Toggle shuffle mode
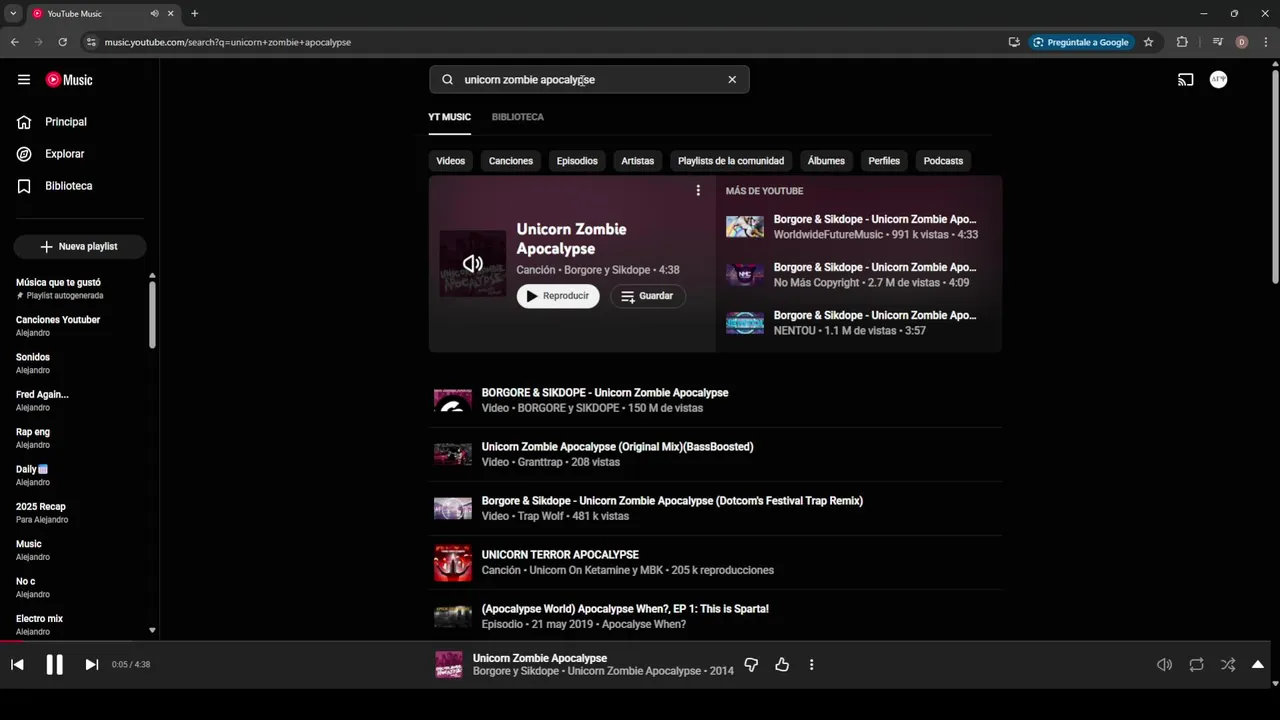Image resolution: width=1280 pixels, height=720 pixels. pyautogui.click(x=1228, y=664)
